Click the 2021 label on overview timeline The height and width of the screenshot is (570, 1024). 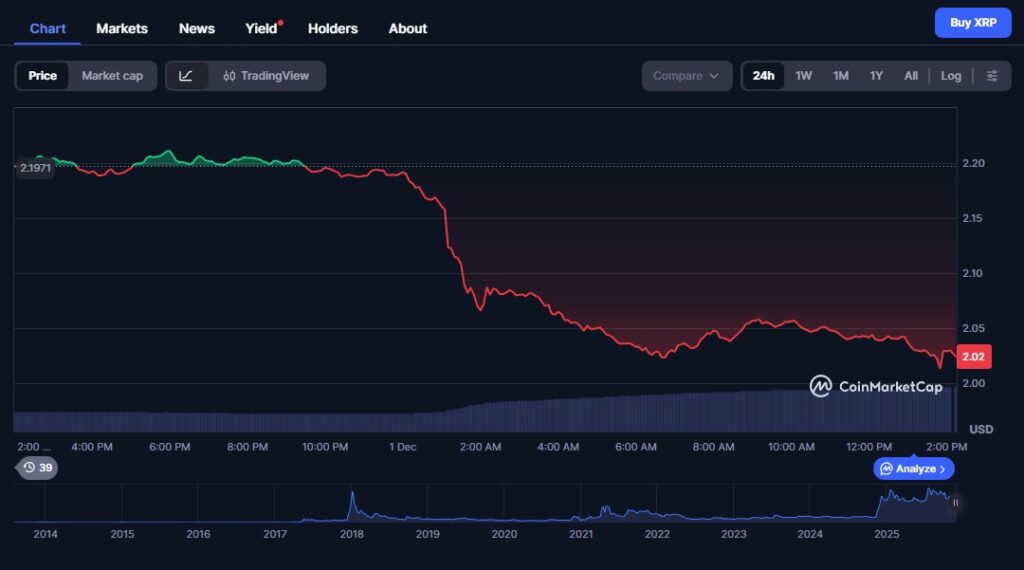[581, 534]
